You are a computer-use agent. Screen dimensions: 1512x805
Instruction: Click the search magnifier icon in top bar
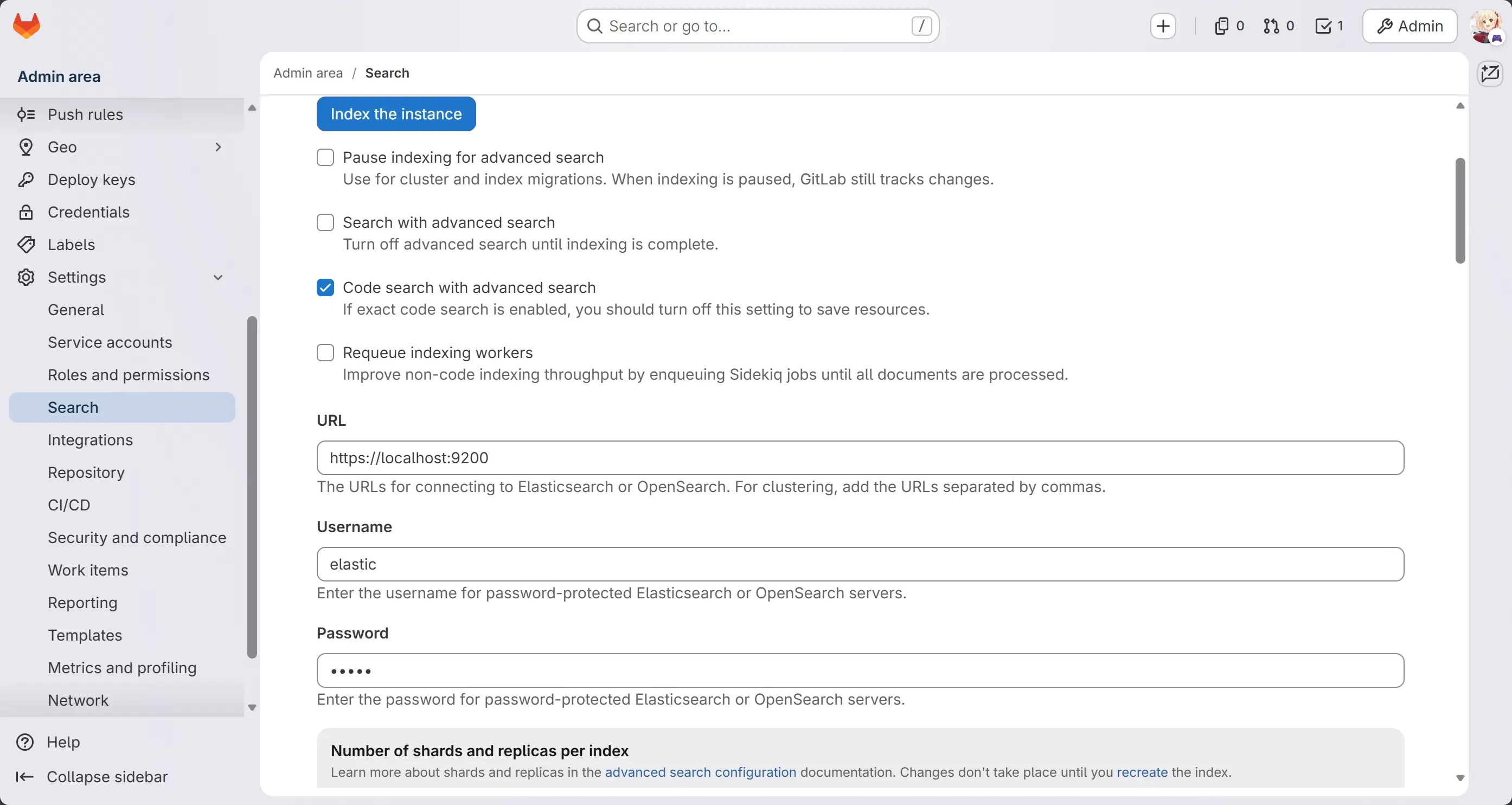click(x=594, y=26)
